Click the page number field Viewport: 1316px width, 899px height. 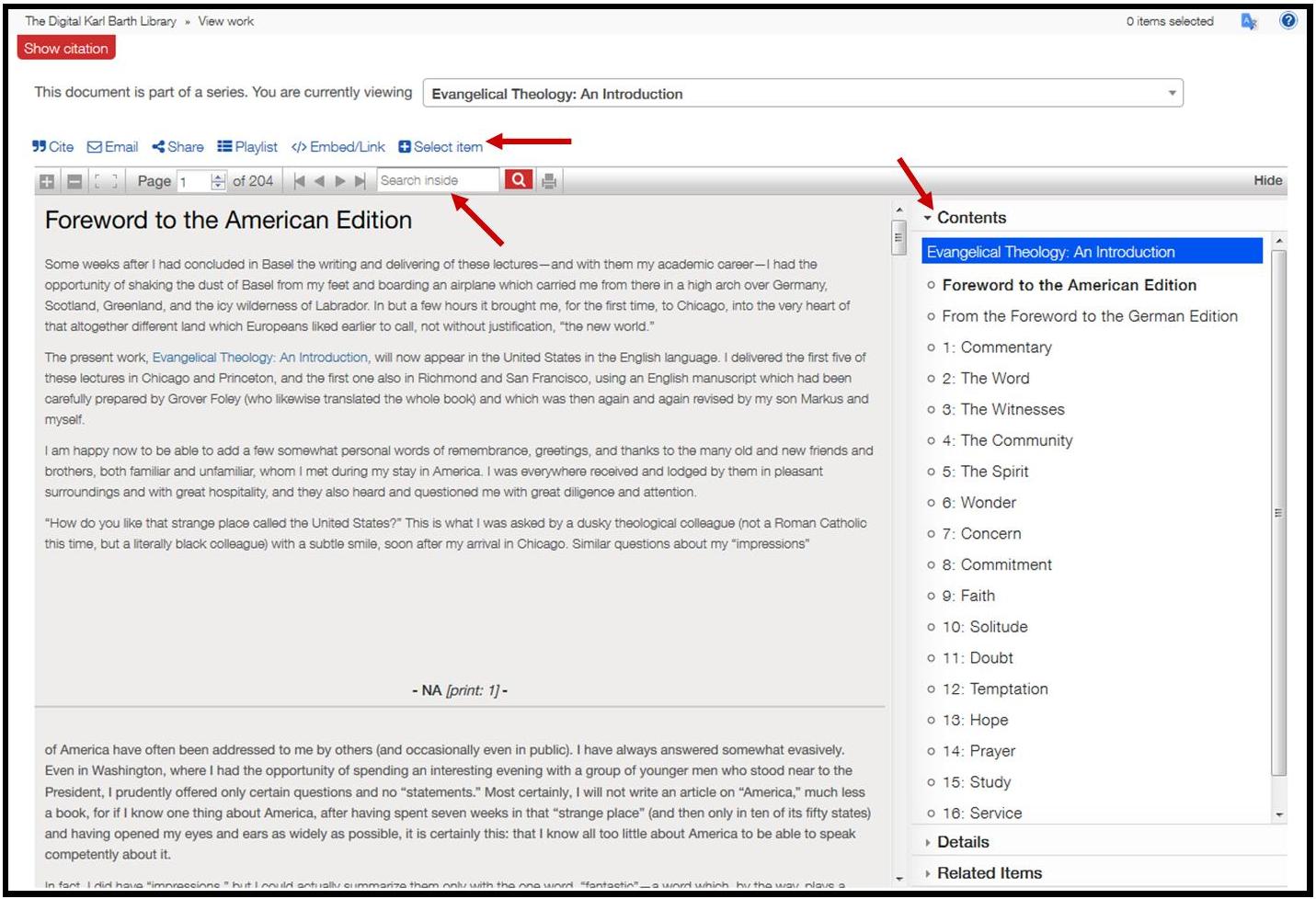pos(193,181)
